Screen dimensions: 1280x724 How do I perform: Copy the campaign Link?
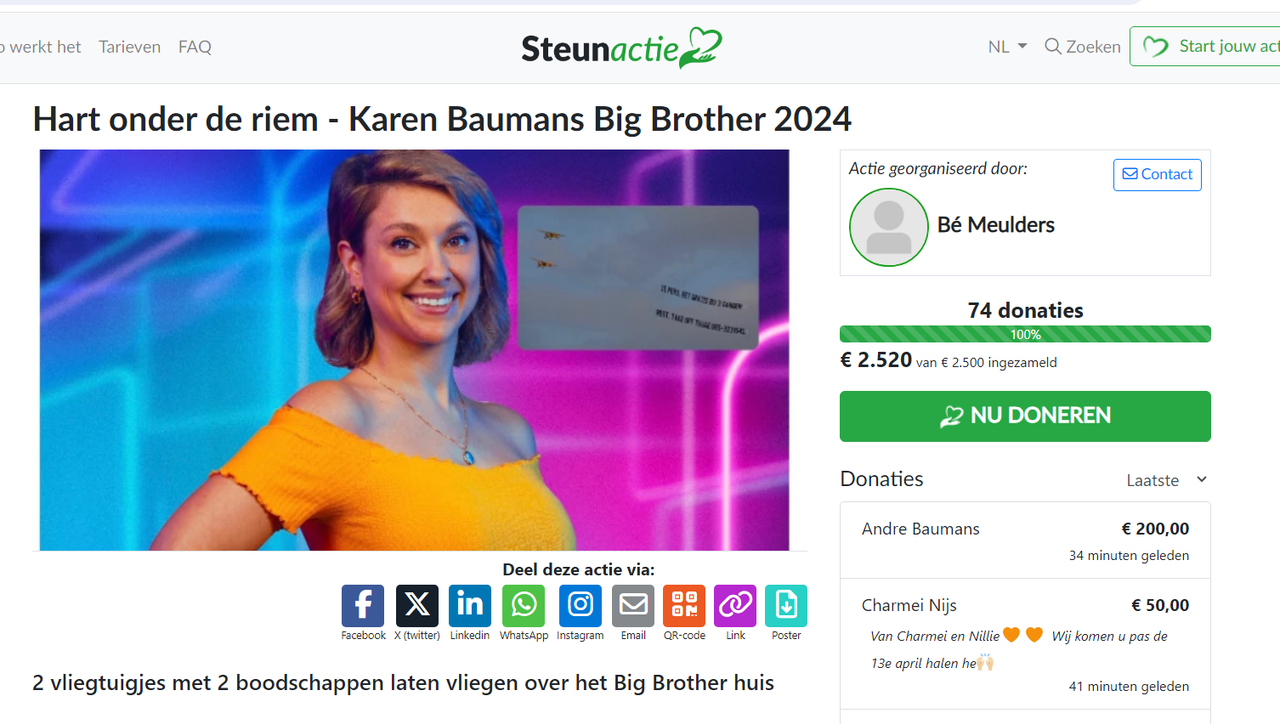click(x=735, y=605)
